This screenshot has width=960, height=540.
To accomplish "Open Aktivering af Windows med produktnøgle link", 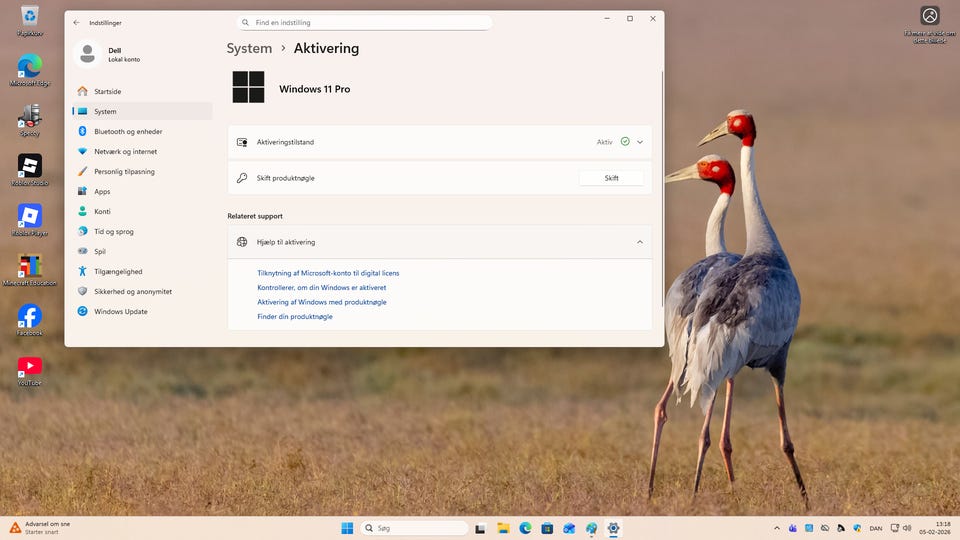I will [x=322, y=302].
